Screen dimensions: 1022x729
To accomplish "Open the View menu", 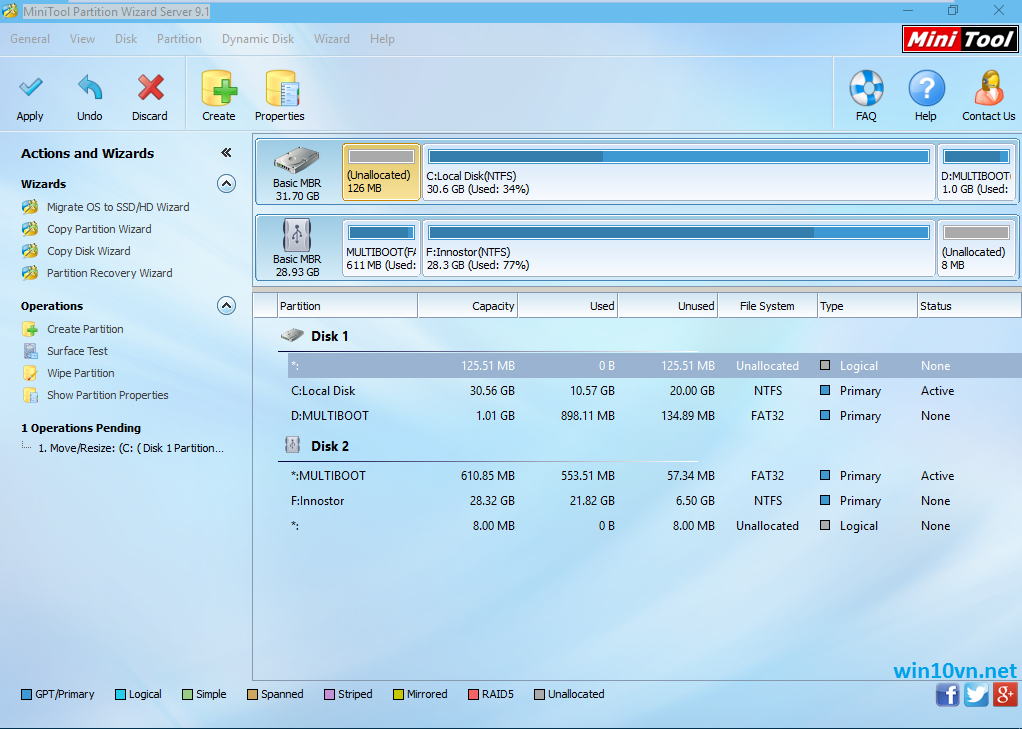I will point(82,39).
